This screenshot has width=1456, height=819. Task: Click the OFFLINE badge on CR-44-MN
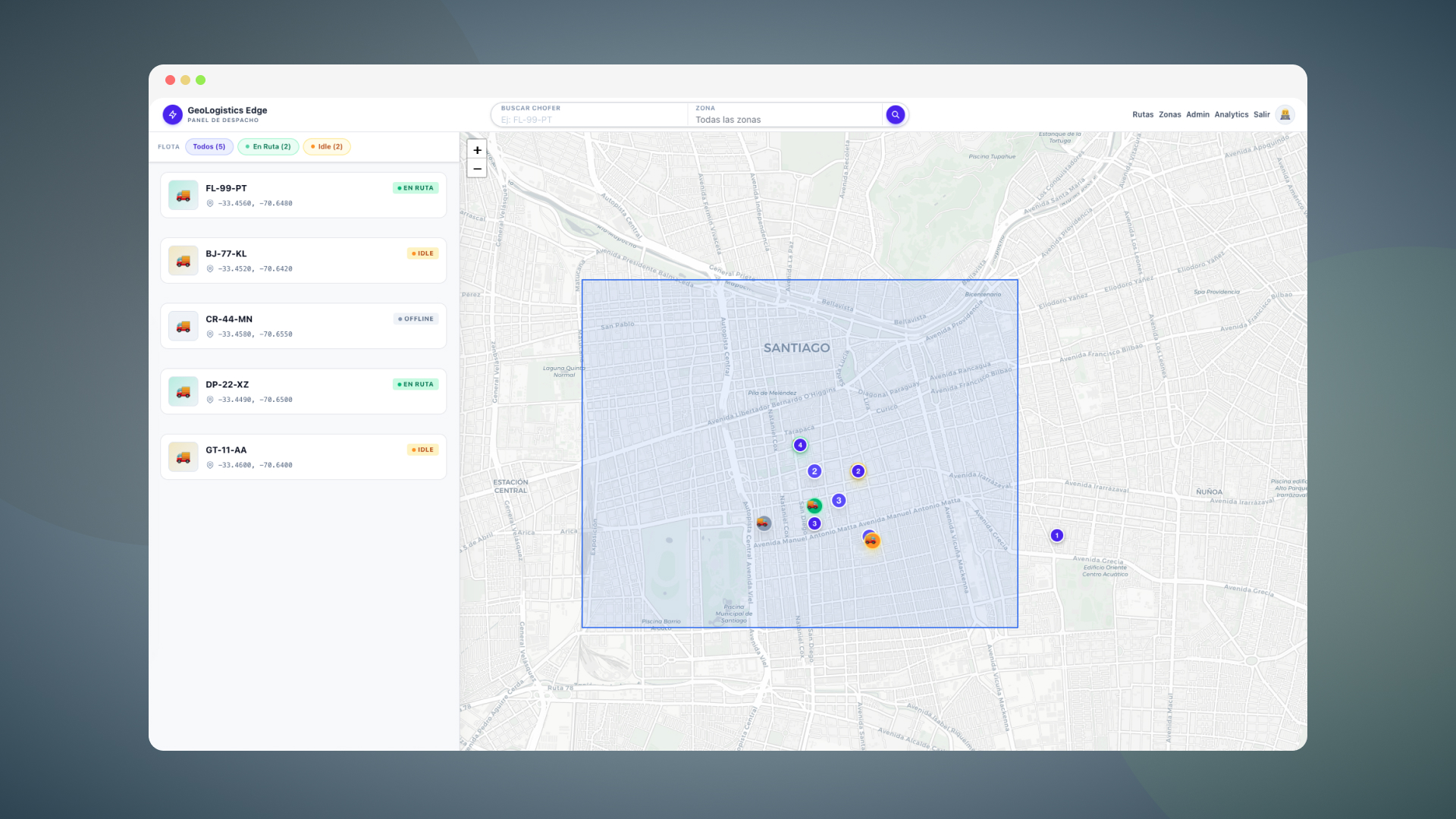[x=416, y=318]
